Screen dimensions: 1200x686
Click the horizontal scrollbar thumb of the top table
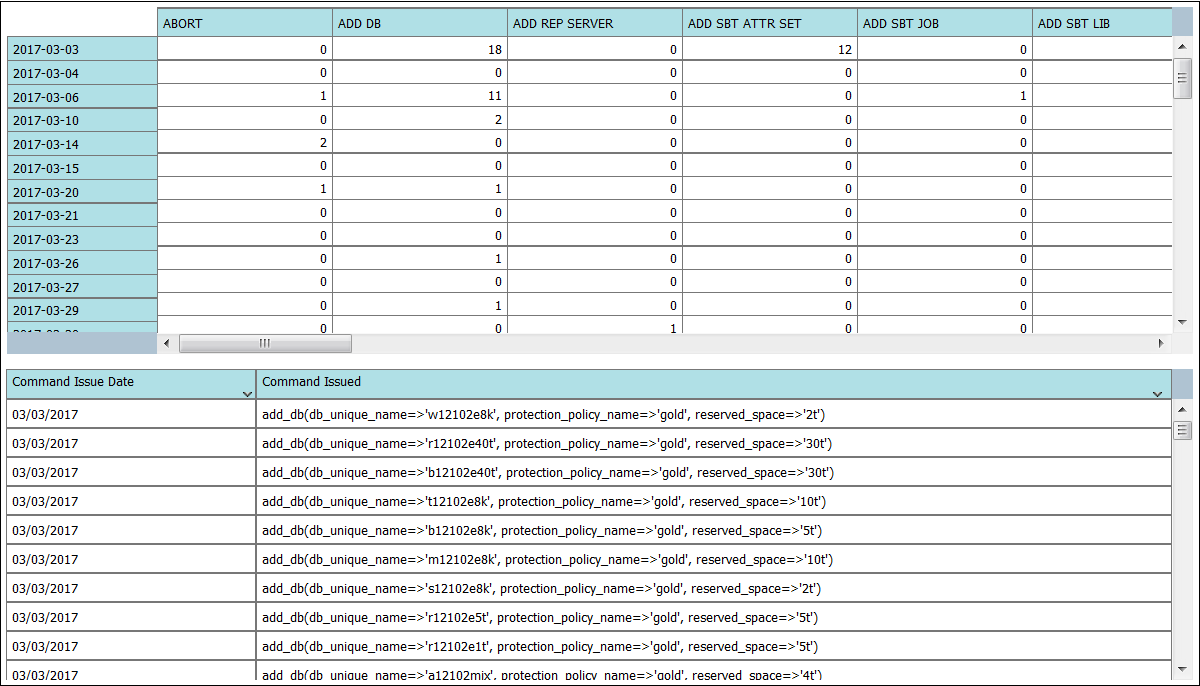[265, 343]
